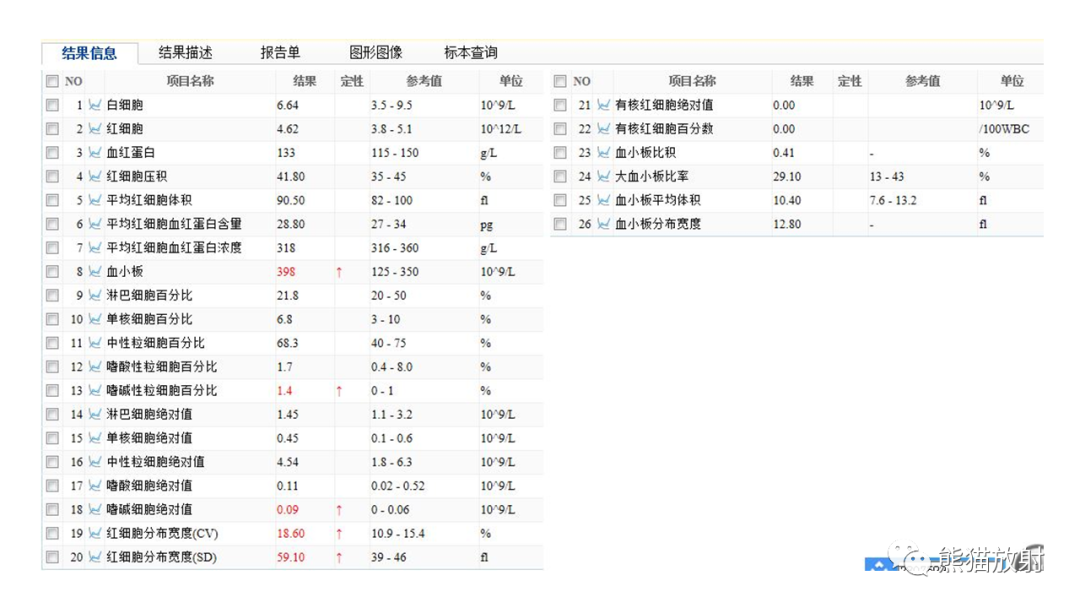
Task: Open trend chart icon for 平均红细胞血红蛋白含量 row
Action: pyautogui.click(x=95, y=224)
